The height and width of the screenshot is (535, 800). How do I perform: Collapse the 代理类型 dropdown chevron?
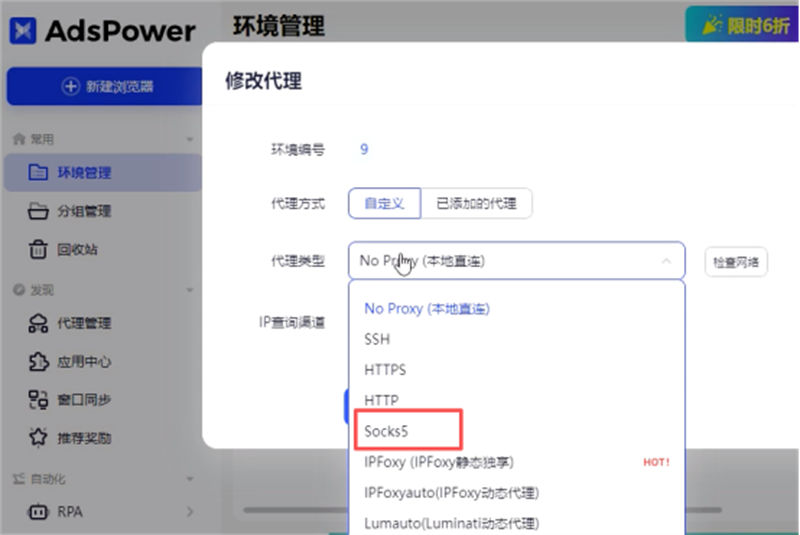point(666,261)
